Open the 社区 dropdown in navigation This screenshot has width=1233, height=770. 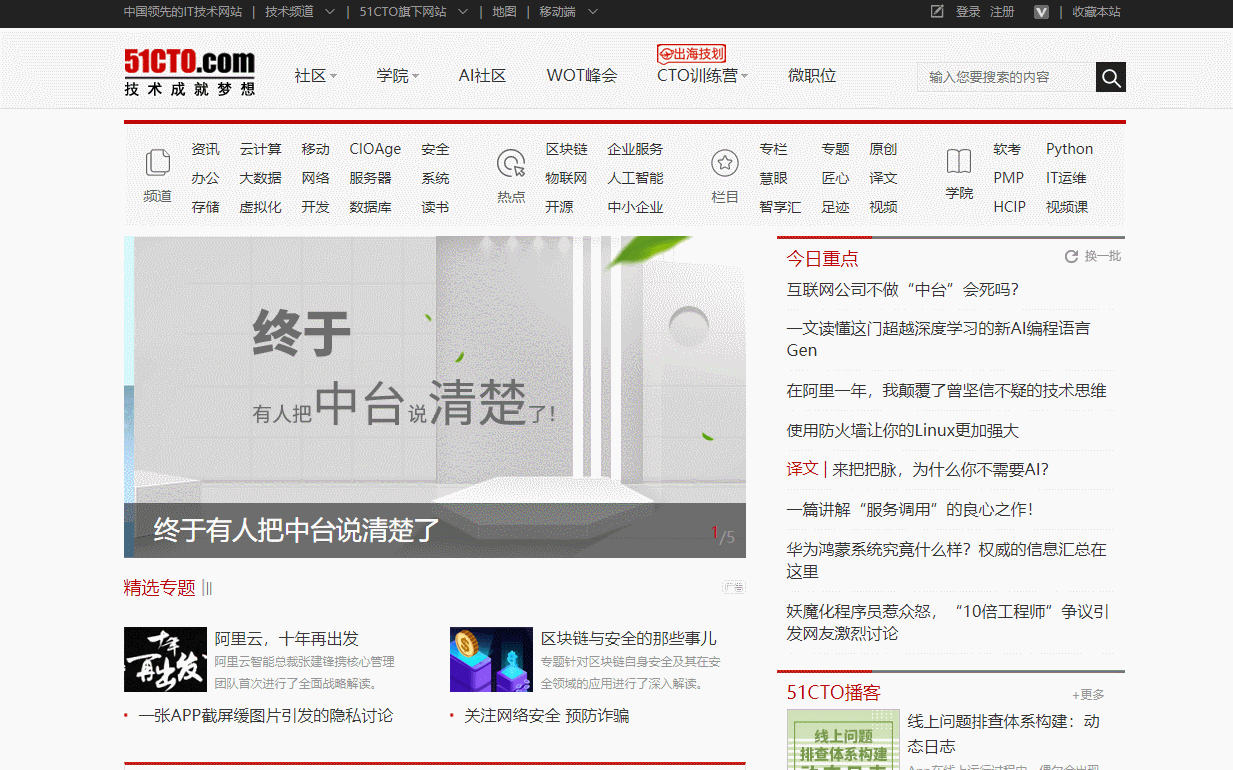[x=315, y=76]
